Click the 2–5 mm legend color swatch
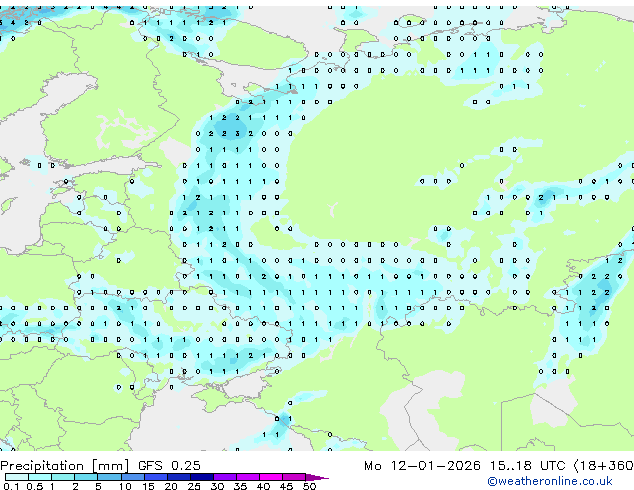 [x=86, y=477]
